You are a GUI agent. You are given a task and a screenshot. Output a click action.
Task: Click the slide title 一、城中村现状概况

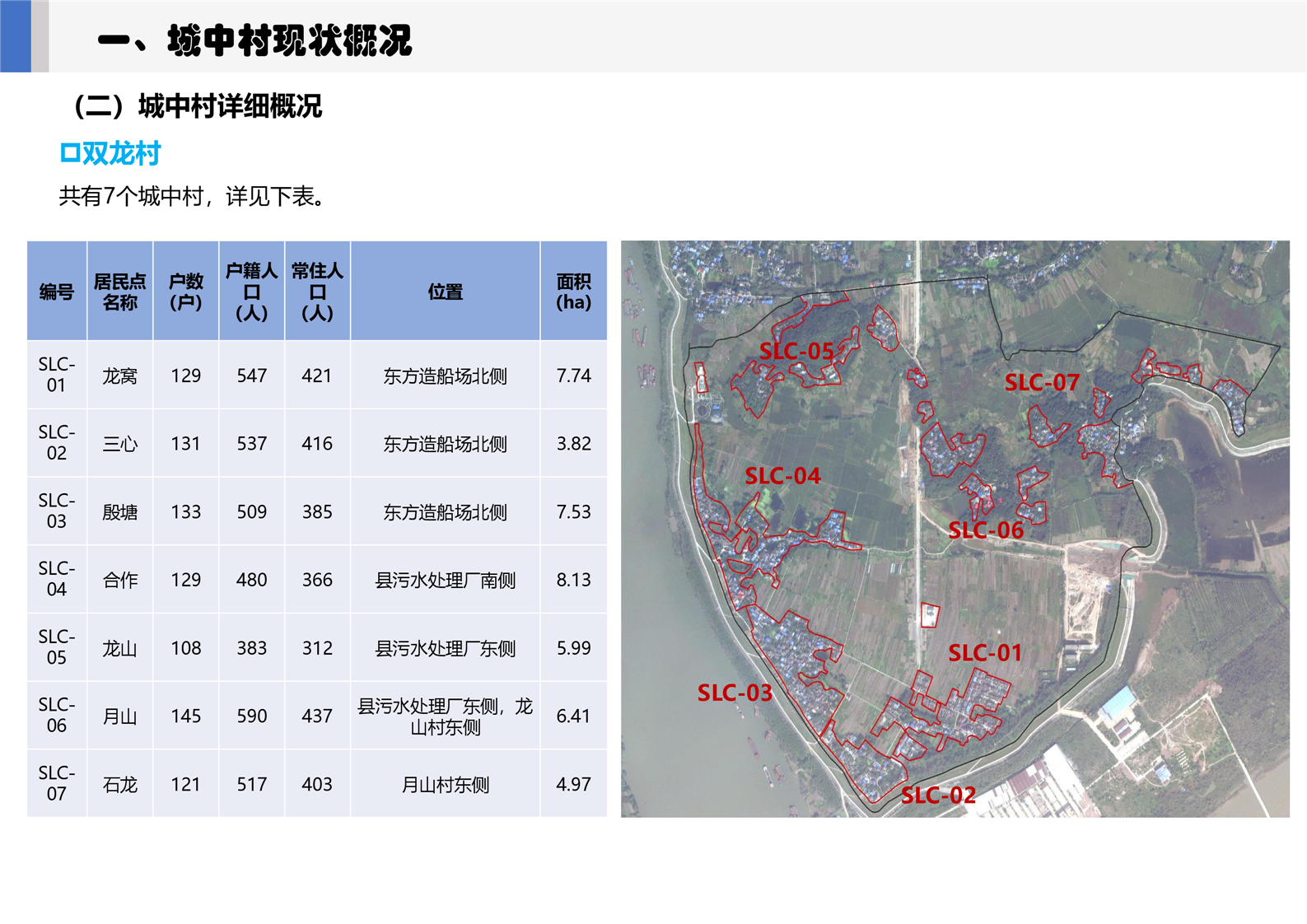pos(254,40)
